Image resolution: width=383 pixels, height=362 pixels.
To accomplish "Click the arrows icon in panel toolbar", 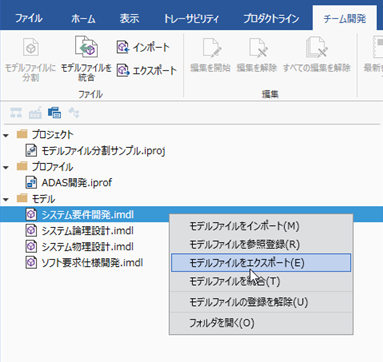I will coord(74,113).
